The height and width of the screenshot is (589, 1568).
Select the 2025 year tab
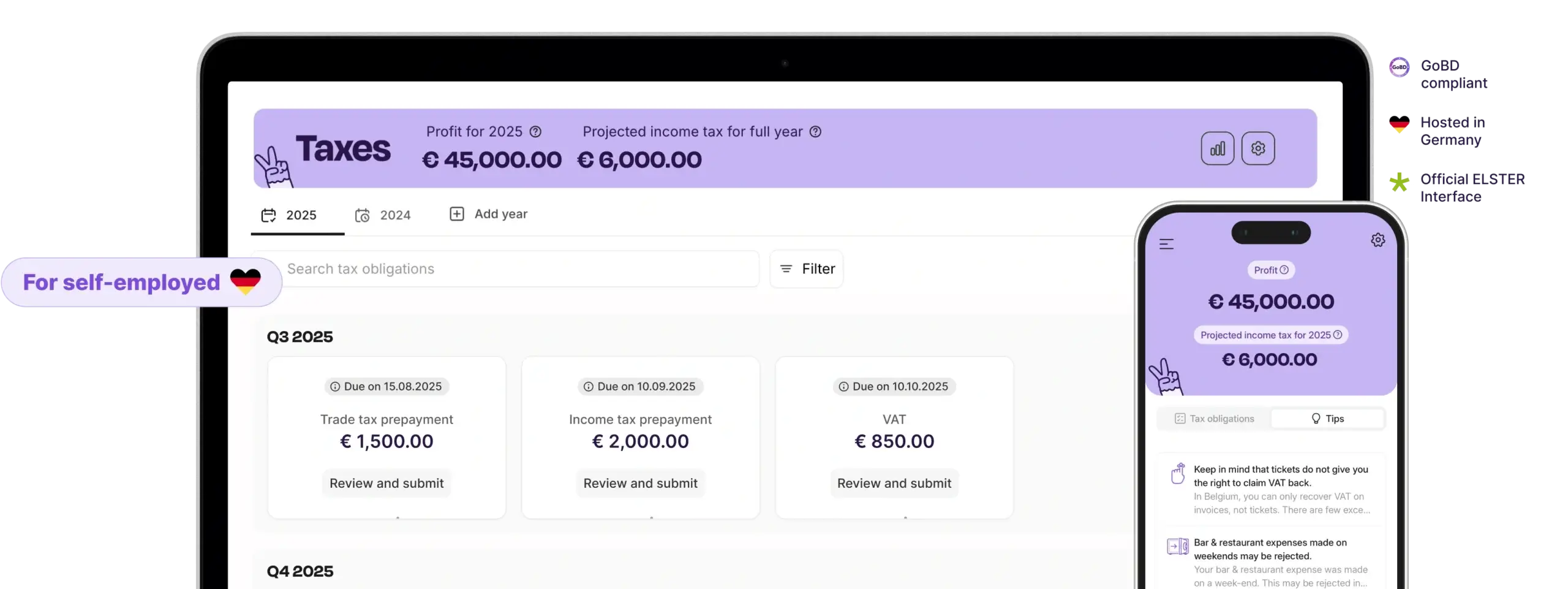click(288, 215)
